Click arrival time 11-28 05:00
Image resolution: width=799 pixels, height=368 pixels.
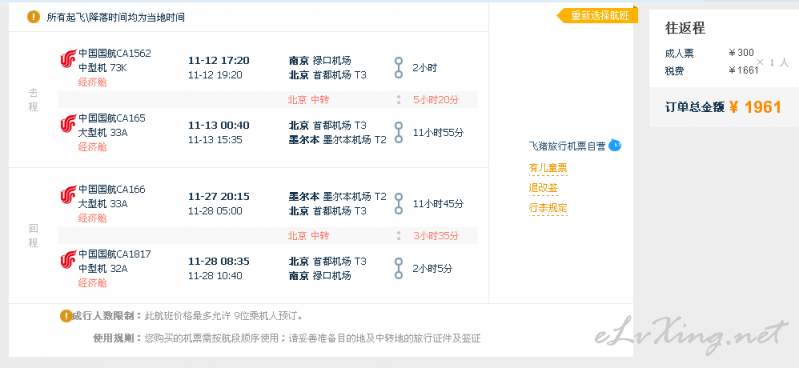coord(215,211)
